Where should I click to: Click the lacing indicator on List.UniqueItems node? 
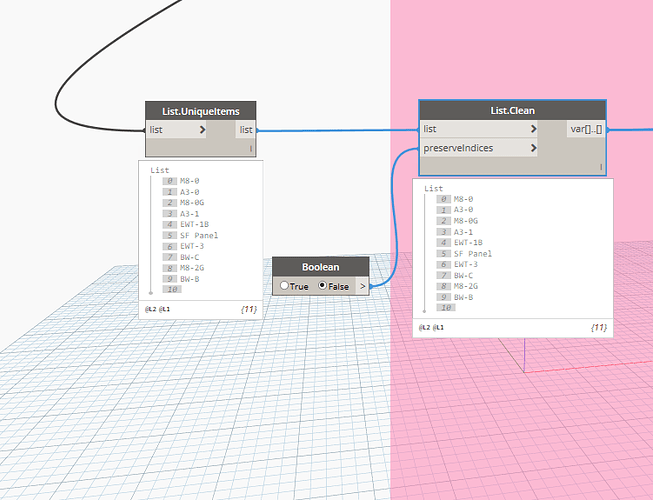pos(251,149)
